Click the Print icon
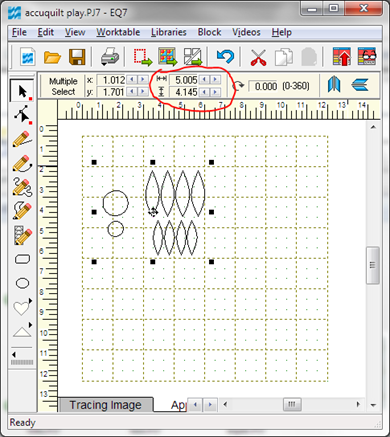The width and height of the screenshot is (390, 437). 110,57
